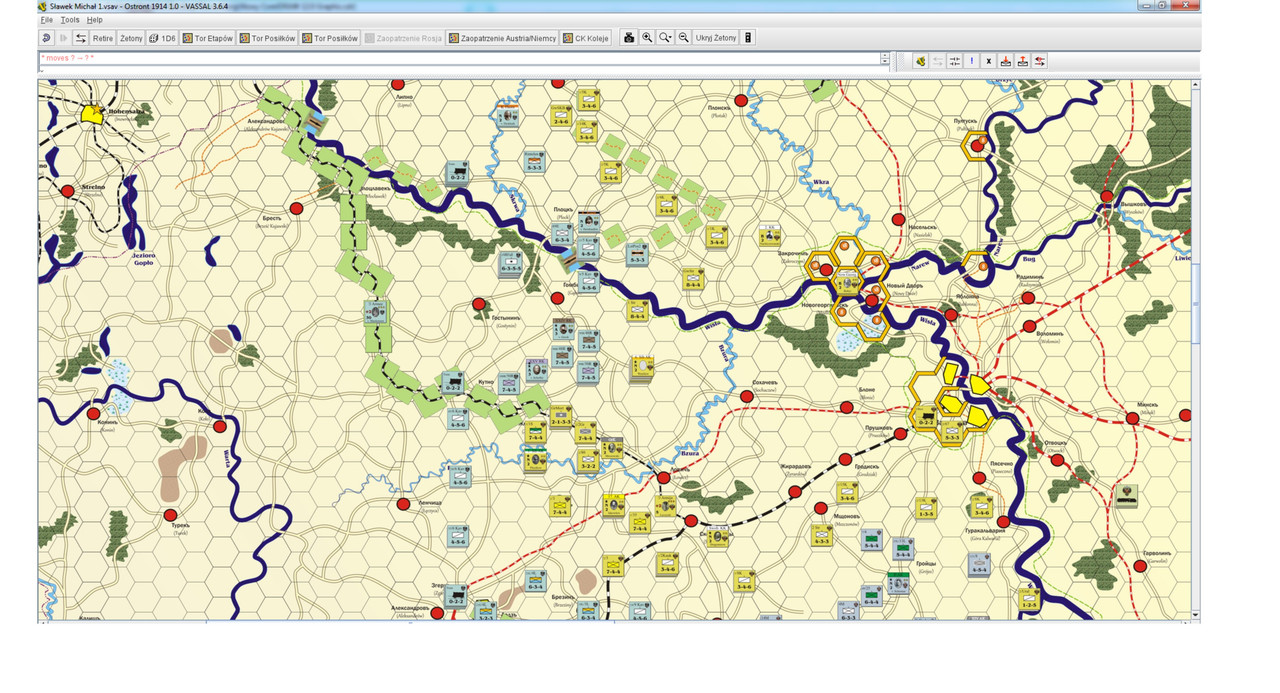The image size is (1280, 693).
Task: Click the Blonie red town marker
Action: coord(847,407)
